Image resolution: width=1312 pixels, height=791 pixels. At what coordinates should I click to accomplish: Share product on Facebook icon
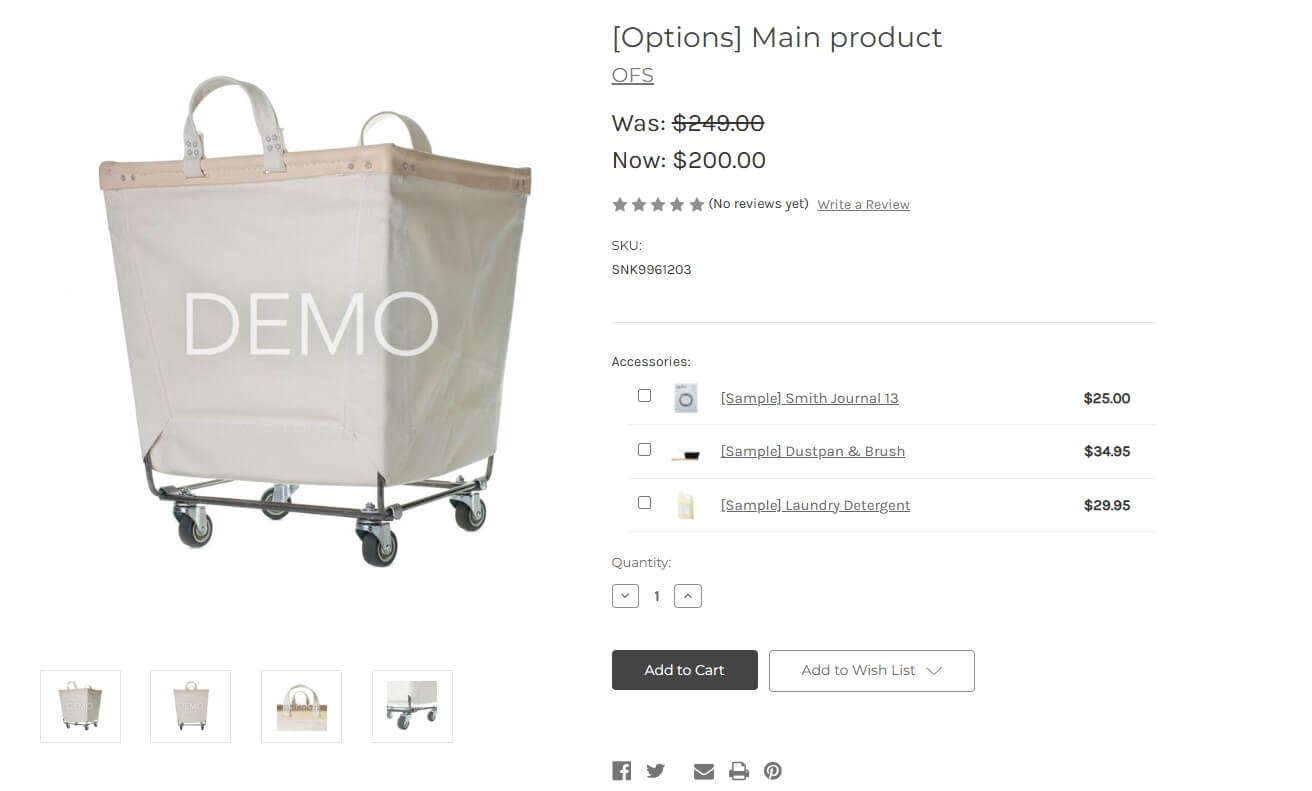click(x=621, y=771)
